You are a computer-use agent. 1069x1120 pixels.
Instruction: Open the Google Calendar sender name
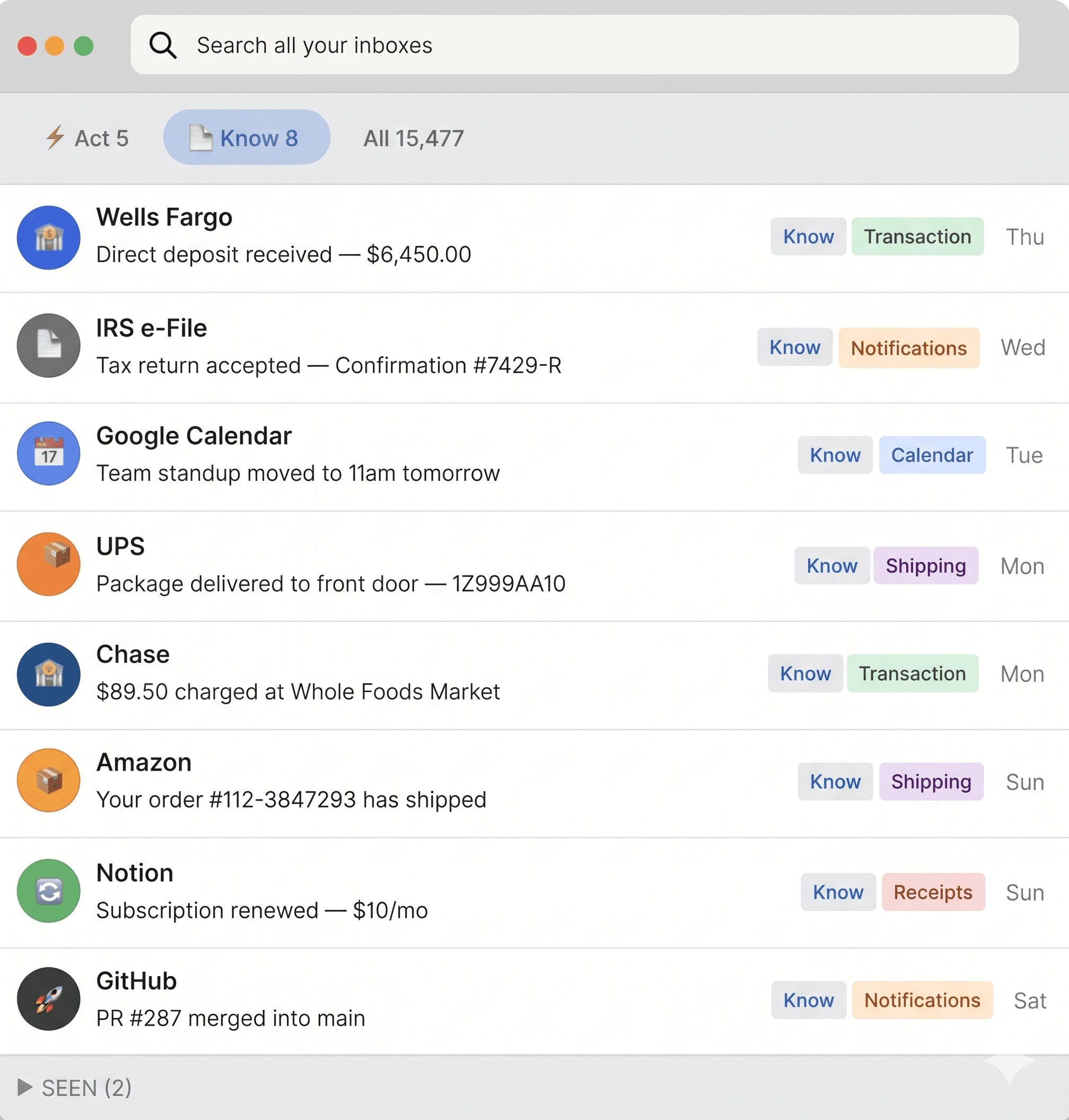click(194, 436)
